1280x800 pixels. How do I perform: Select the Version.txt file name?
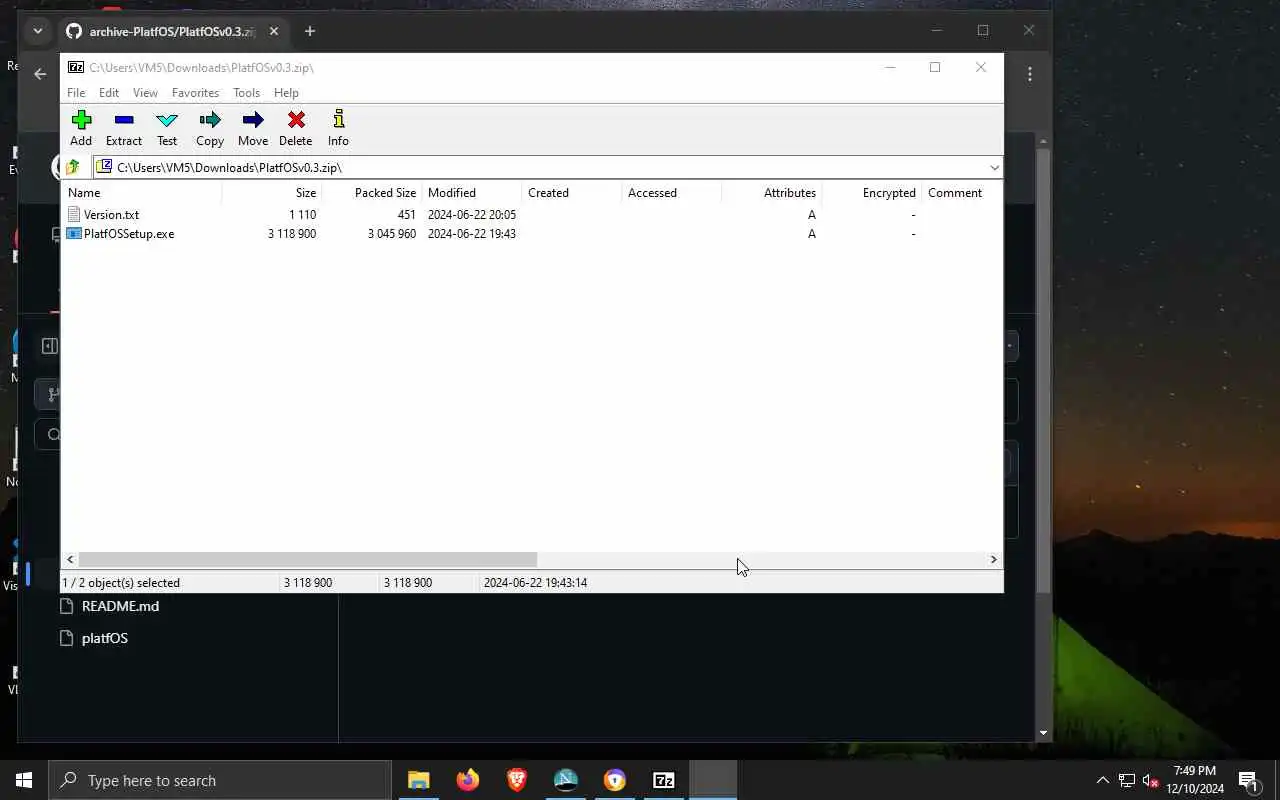point(111,214)
